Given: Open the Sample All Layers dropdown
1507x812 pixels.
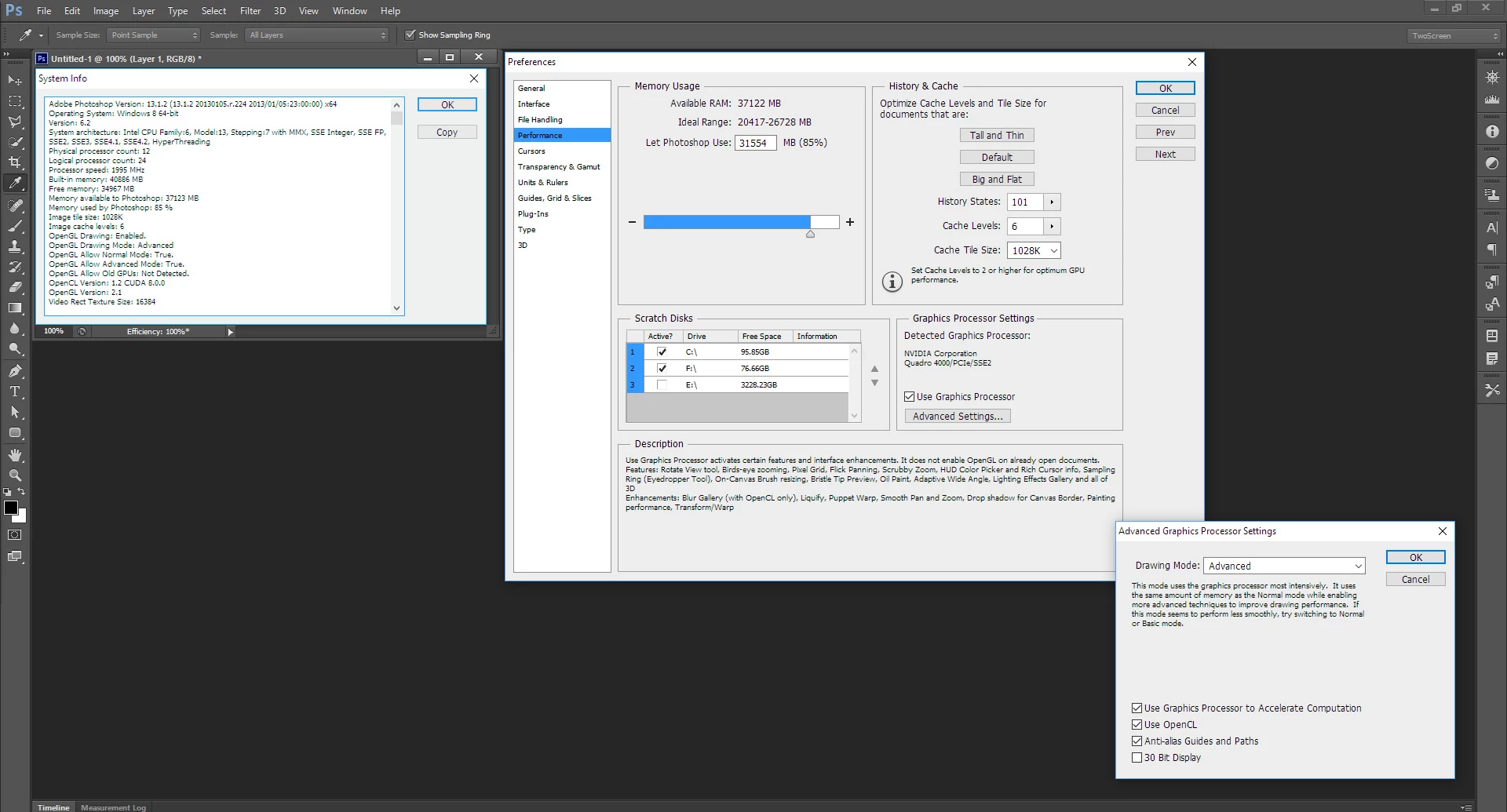Looking at the screenshot, I should coord(317,35).
